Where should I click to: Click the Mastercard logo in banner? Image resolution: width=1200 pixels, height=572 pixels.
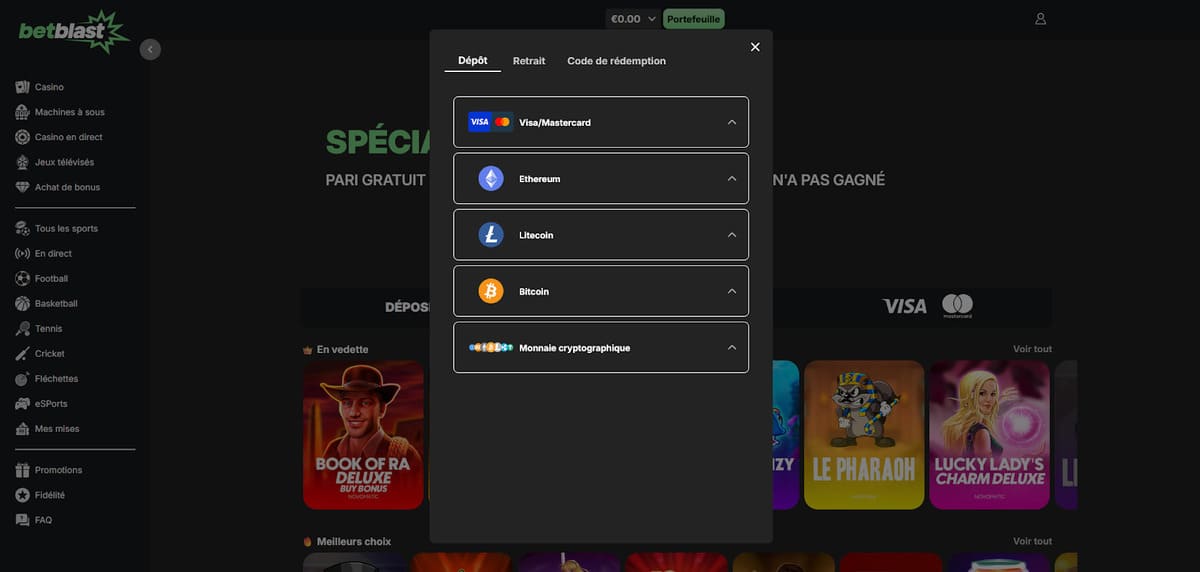click(957, 306)
